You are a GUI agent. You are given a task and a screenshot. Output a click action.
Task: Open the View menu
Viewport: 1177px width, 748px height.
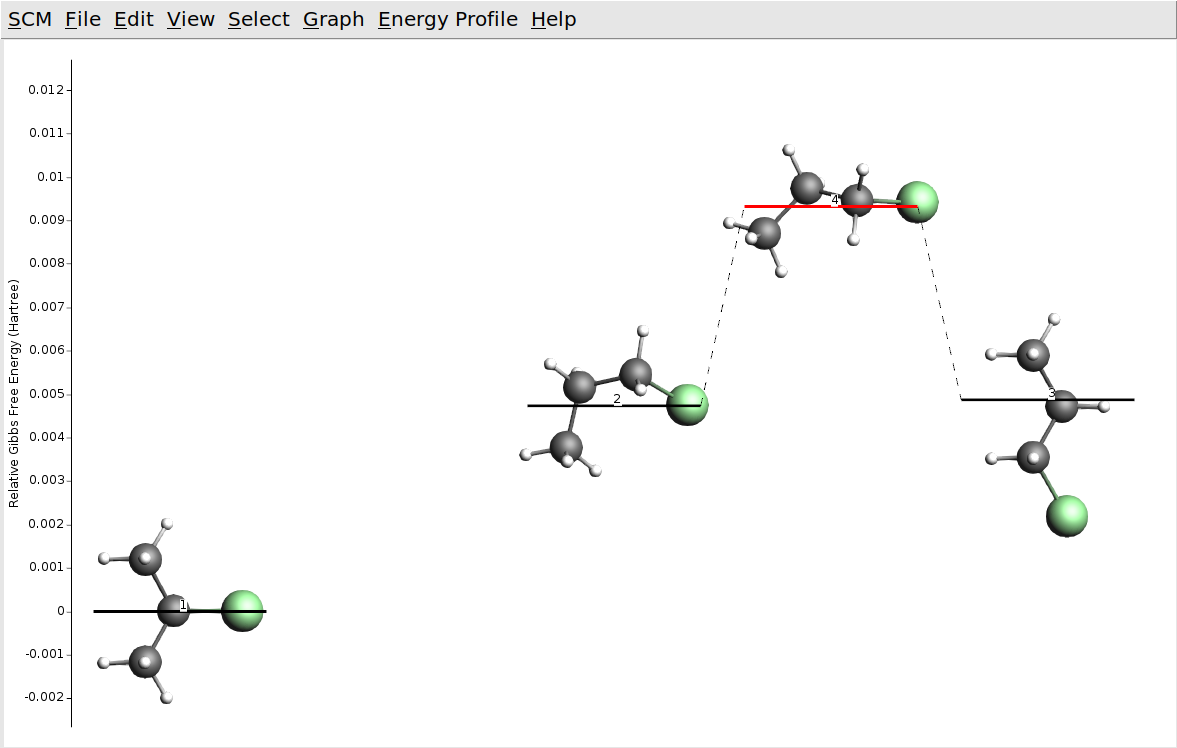point(190,20)
